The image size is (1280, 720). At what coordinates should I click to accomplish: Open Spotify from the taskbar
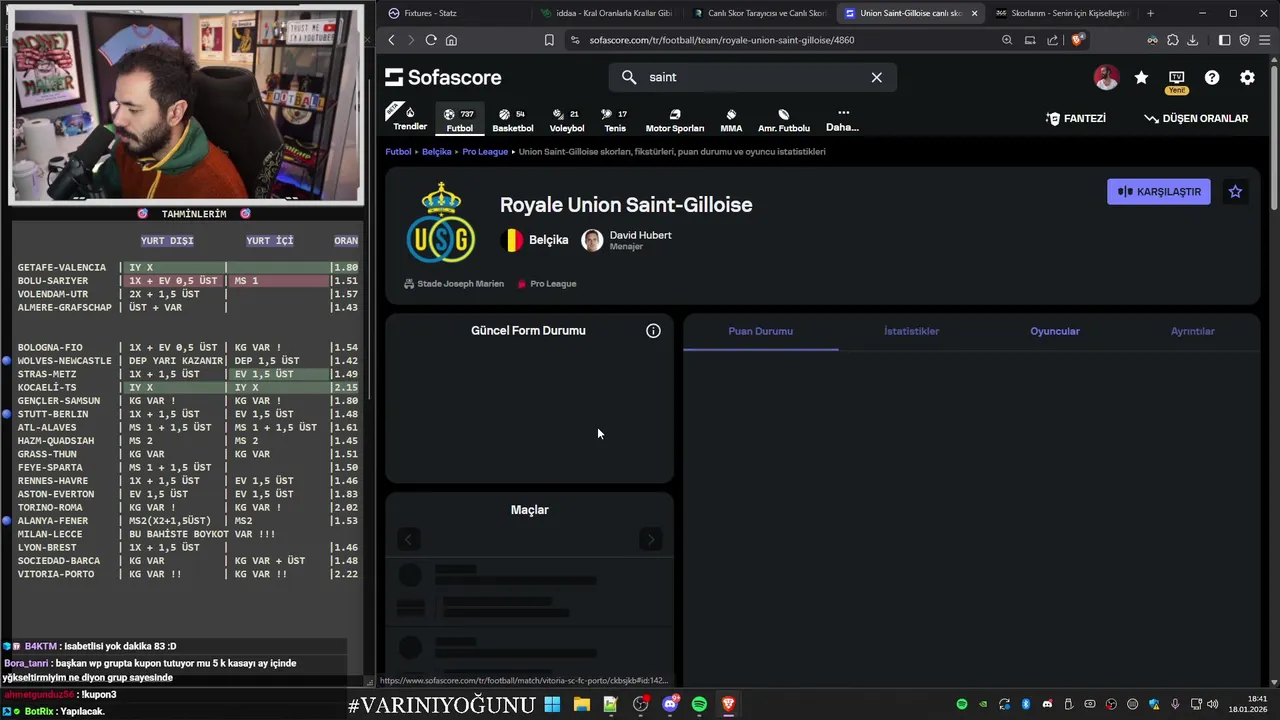point(699,704)
